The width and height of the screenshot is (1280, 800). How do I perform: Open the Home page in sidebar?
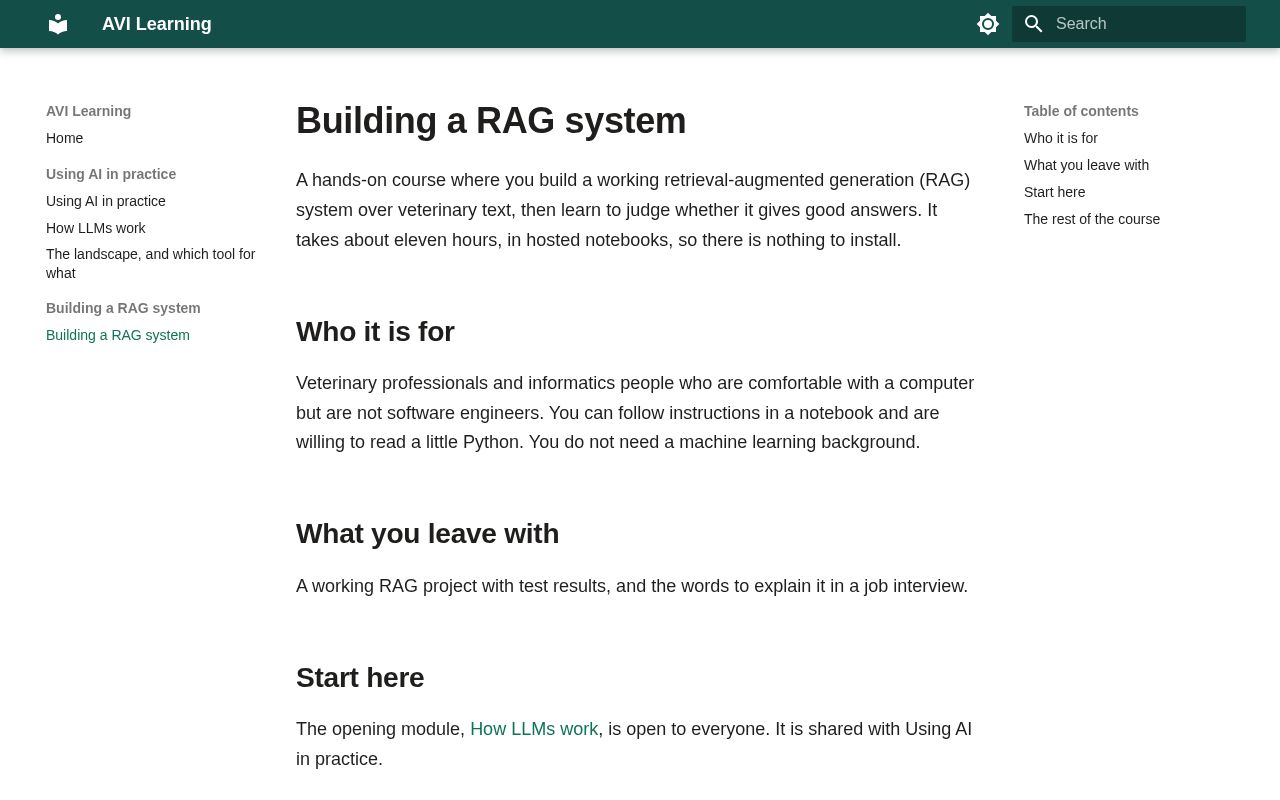(x=65, y=138)
